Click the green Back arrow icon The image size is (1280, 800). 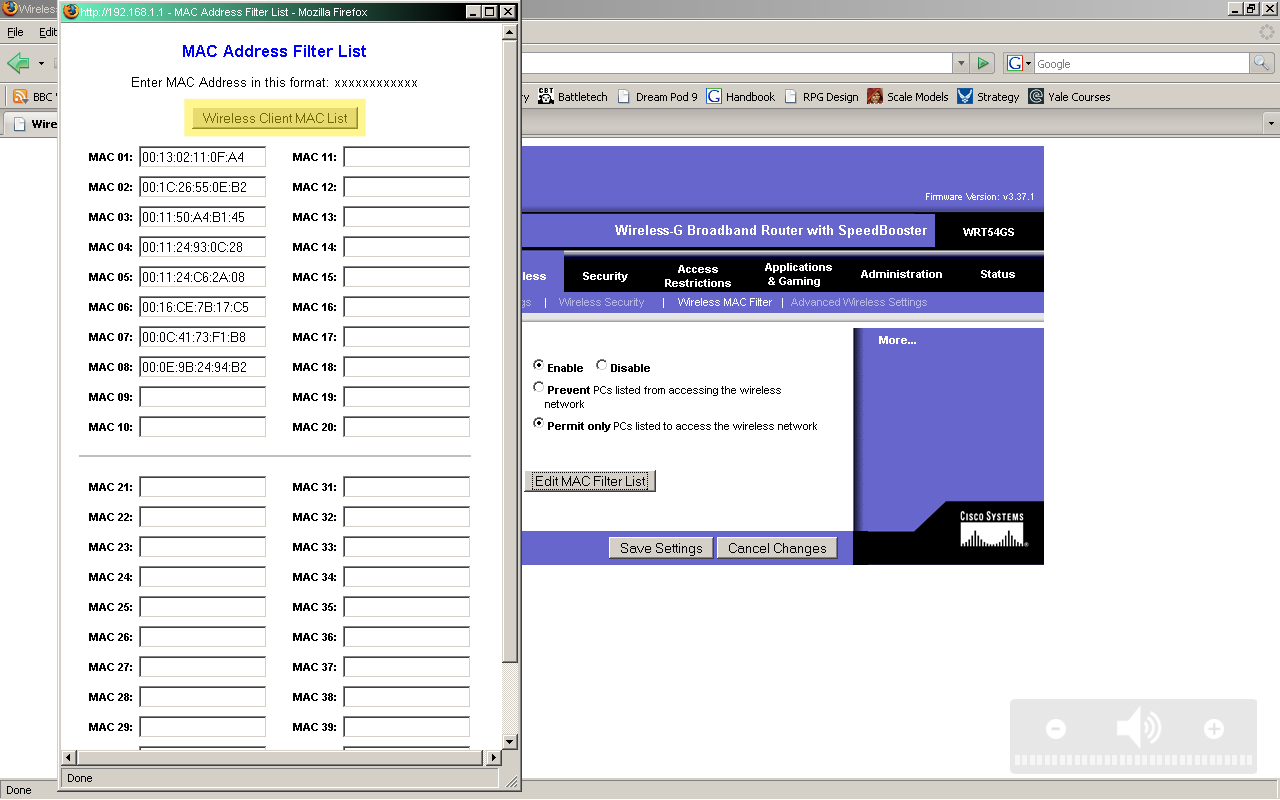point(18,63)
